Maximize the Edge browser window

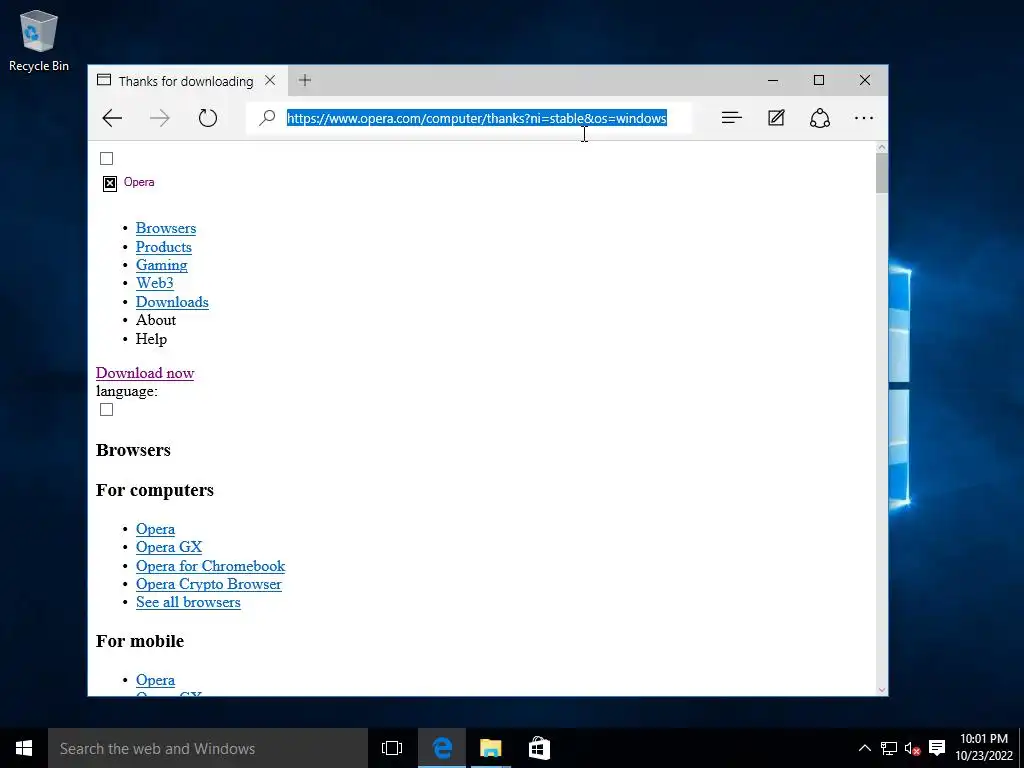(x=819, y=80)
